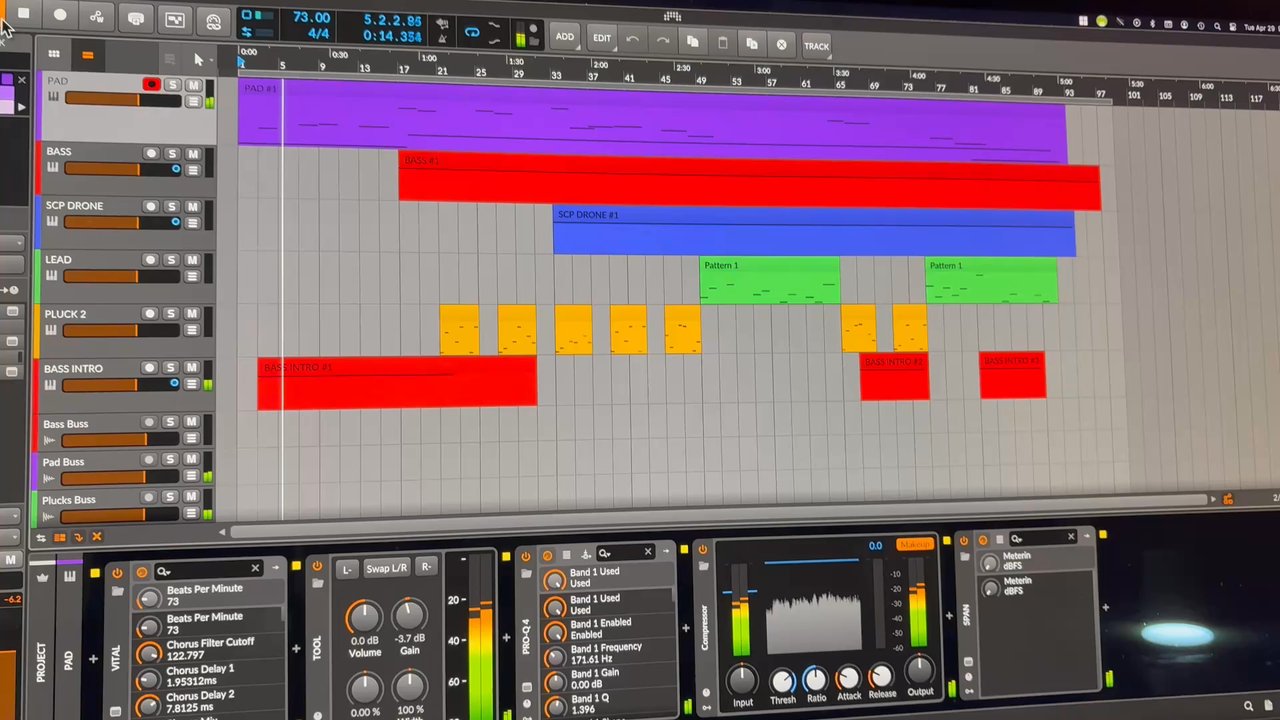
Task: Toggle TOOL device power button
Action: pyautogui.click(x=317, y=566)
